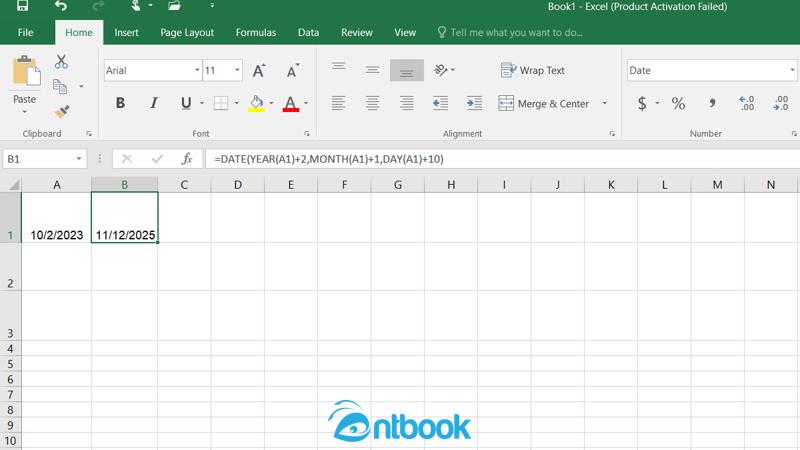Switch to the View tab
Viewport: 800px width, 450px height.
tap(405, 33)
